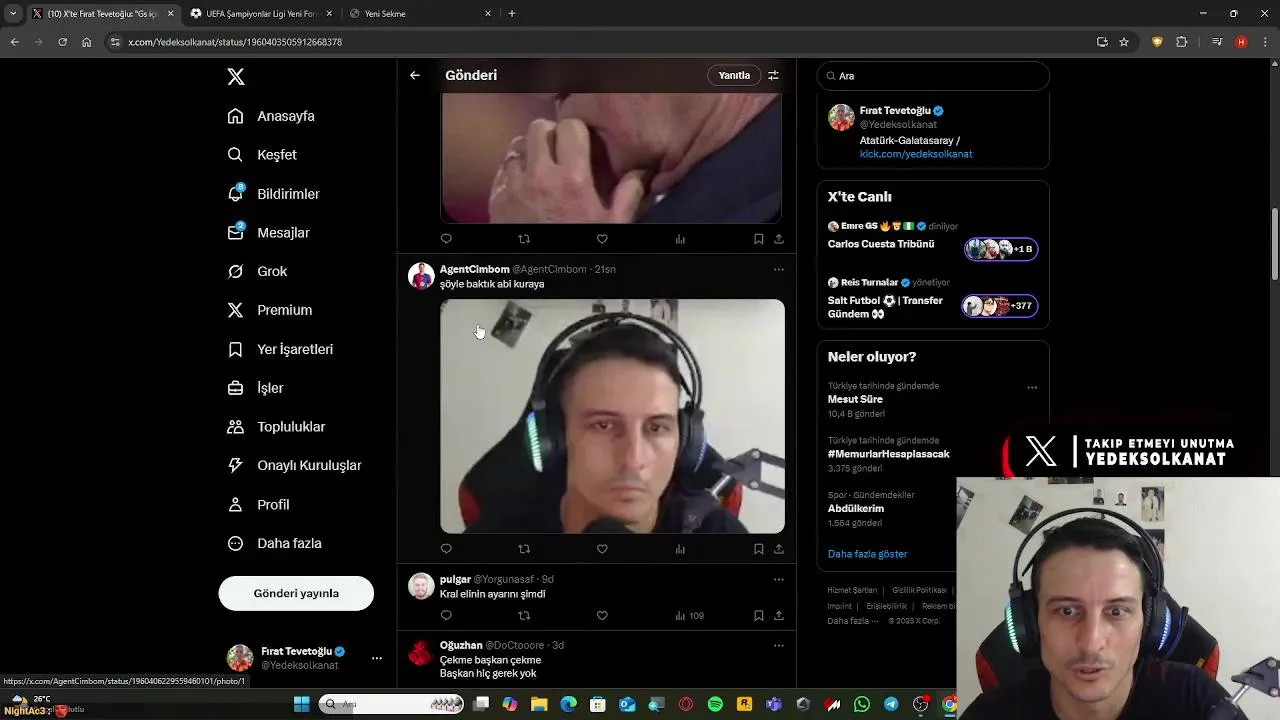Like the top image post

pos(602,239)
